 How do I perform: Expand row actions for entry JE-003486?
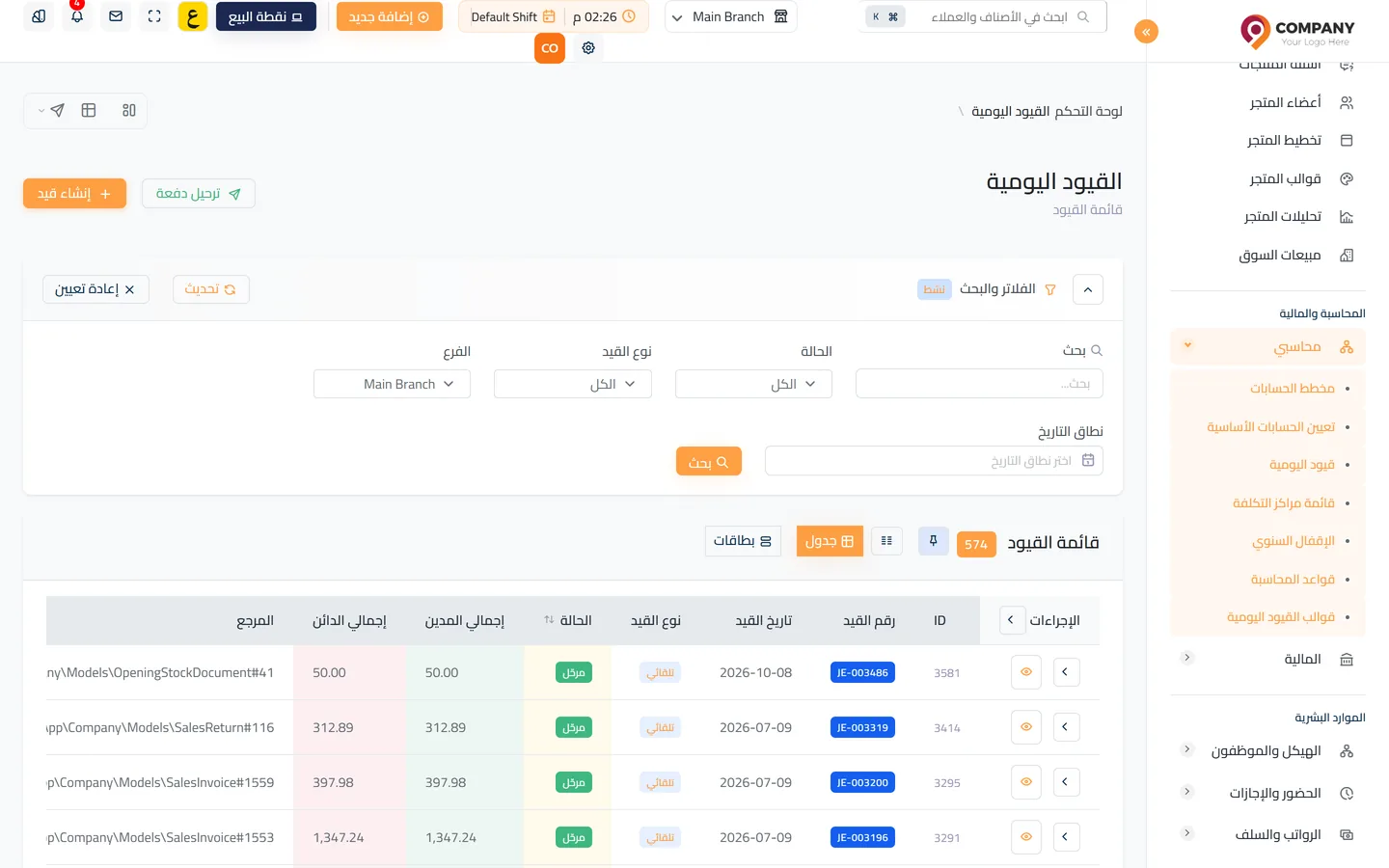(1066, 672)
